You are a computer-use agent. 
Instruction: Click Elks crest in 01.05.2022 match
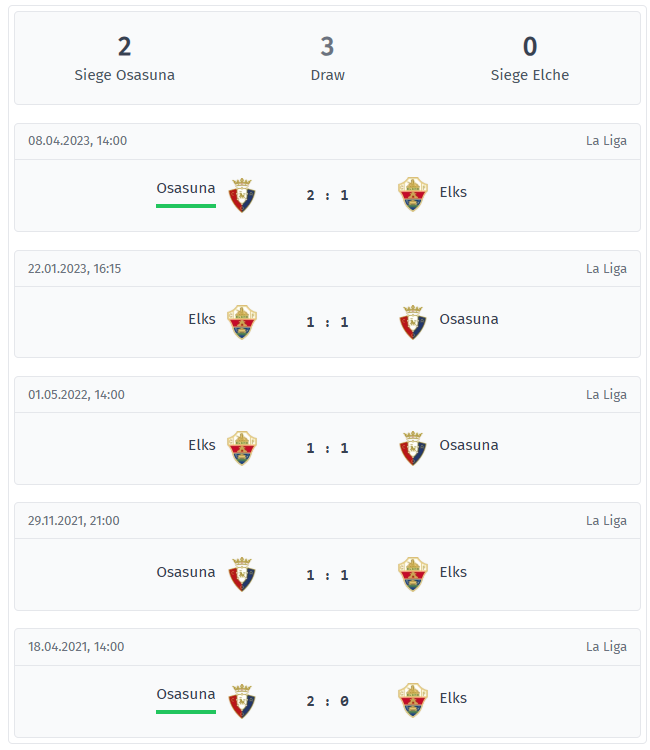pos(242,448)
